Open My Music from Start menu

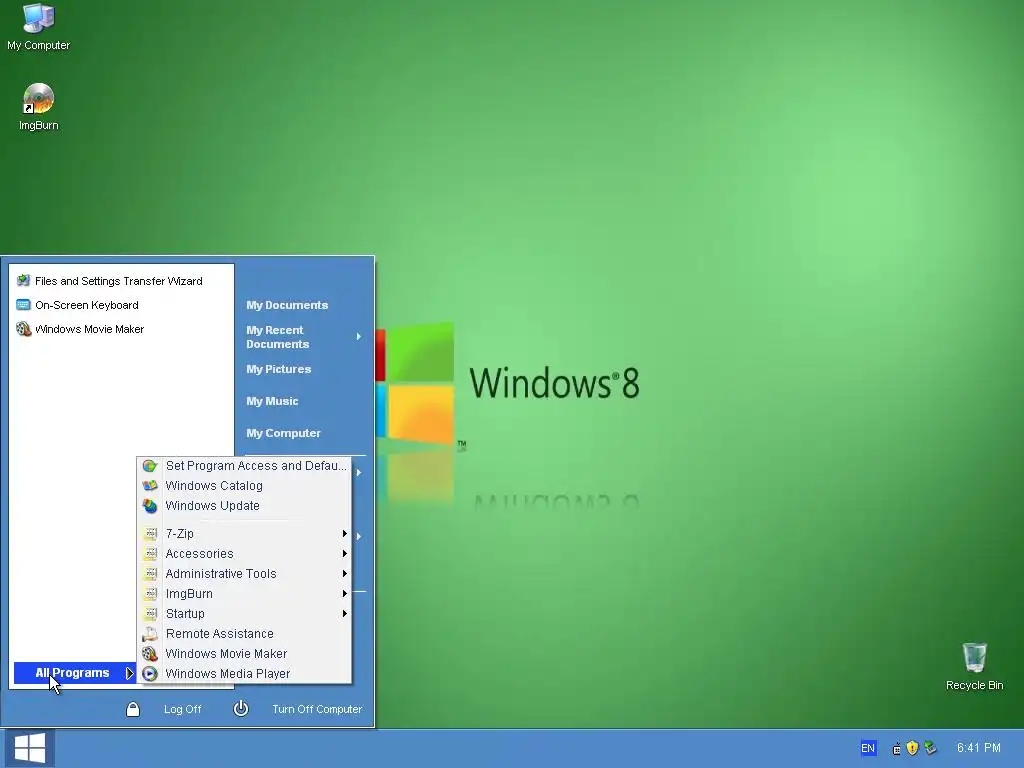coord(272,401)
